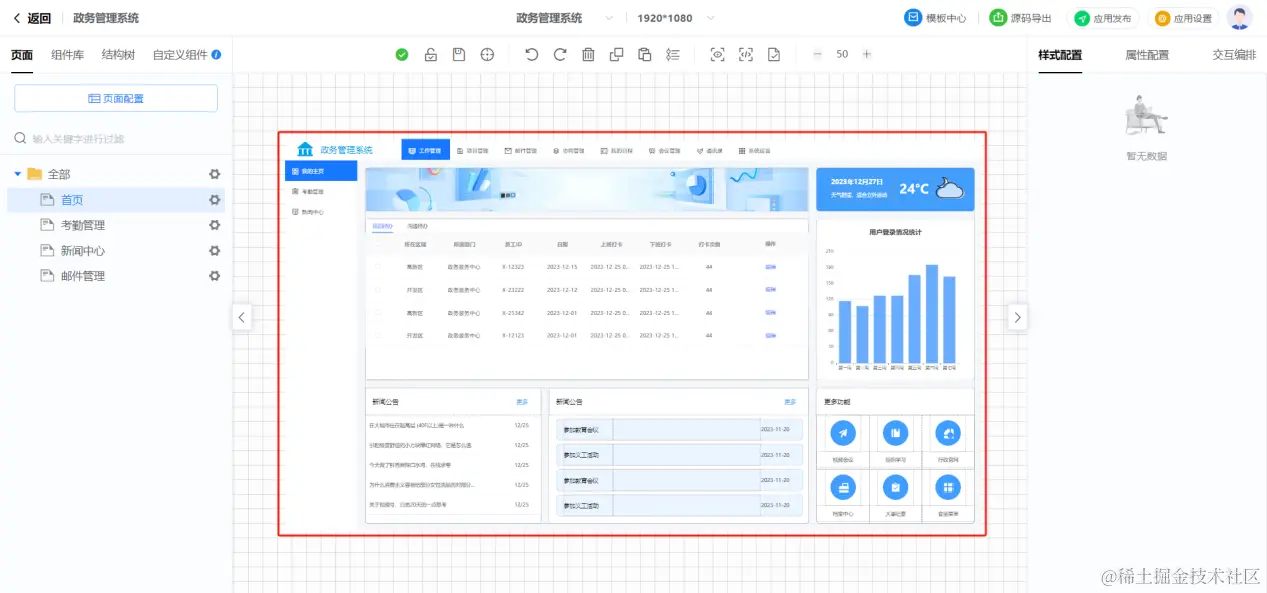
Task: Click the crosshair locate icon in toolbar
Action: point(487,55)
